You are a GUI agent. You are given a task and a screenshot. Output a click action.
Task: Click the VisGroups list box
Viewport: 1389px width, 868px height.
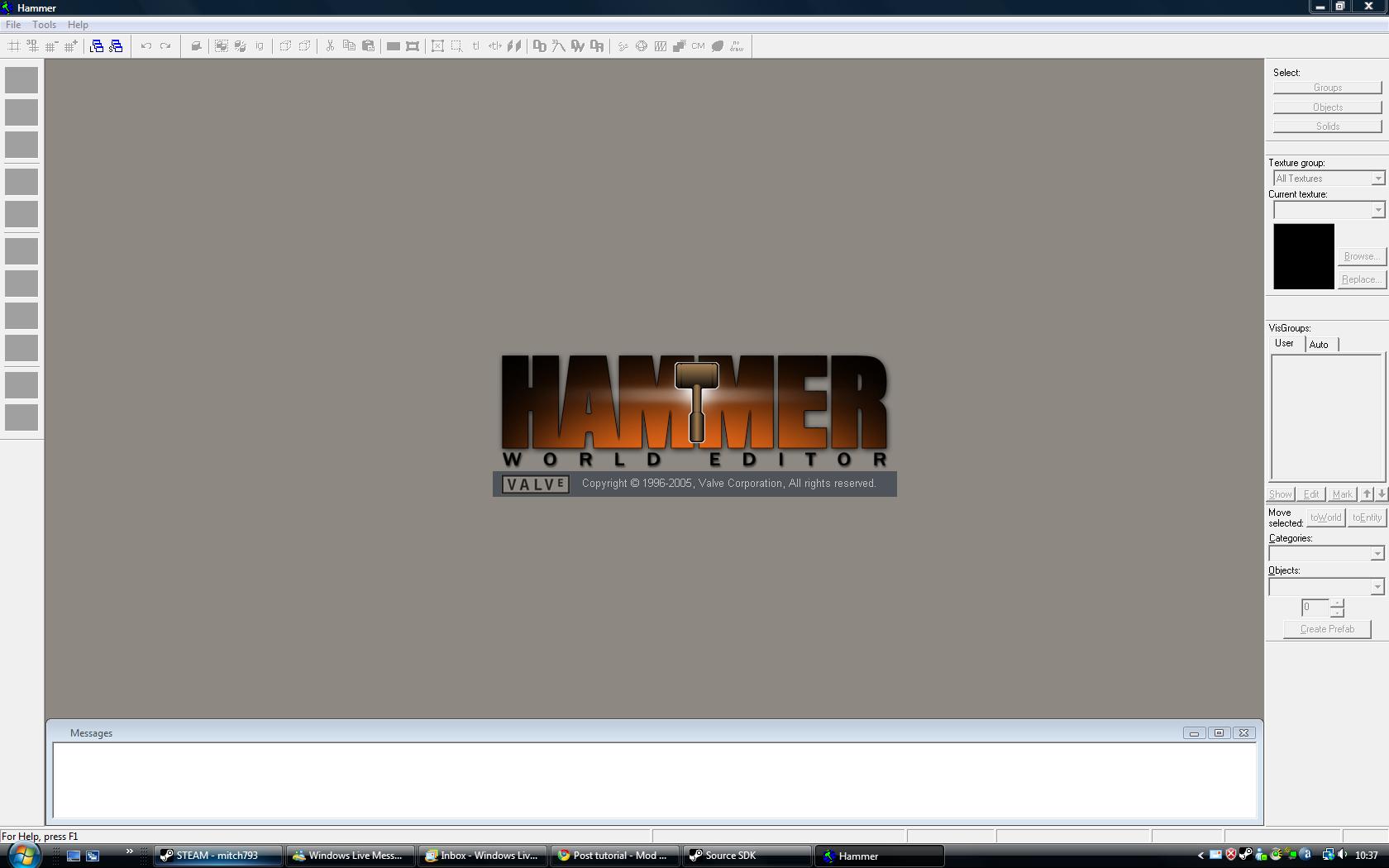1326,417
